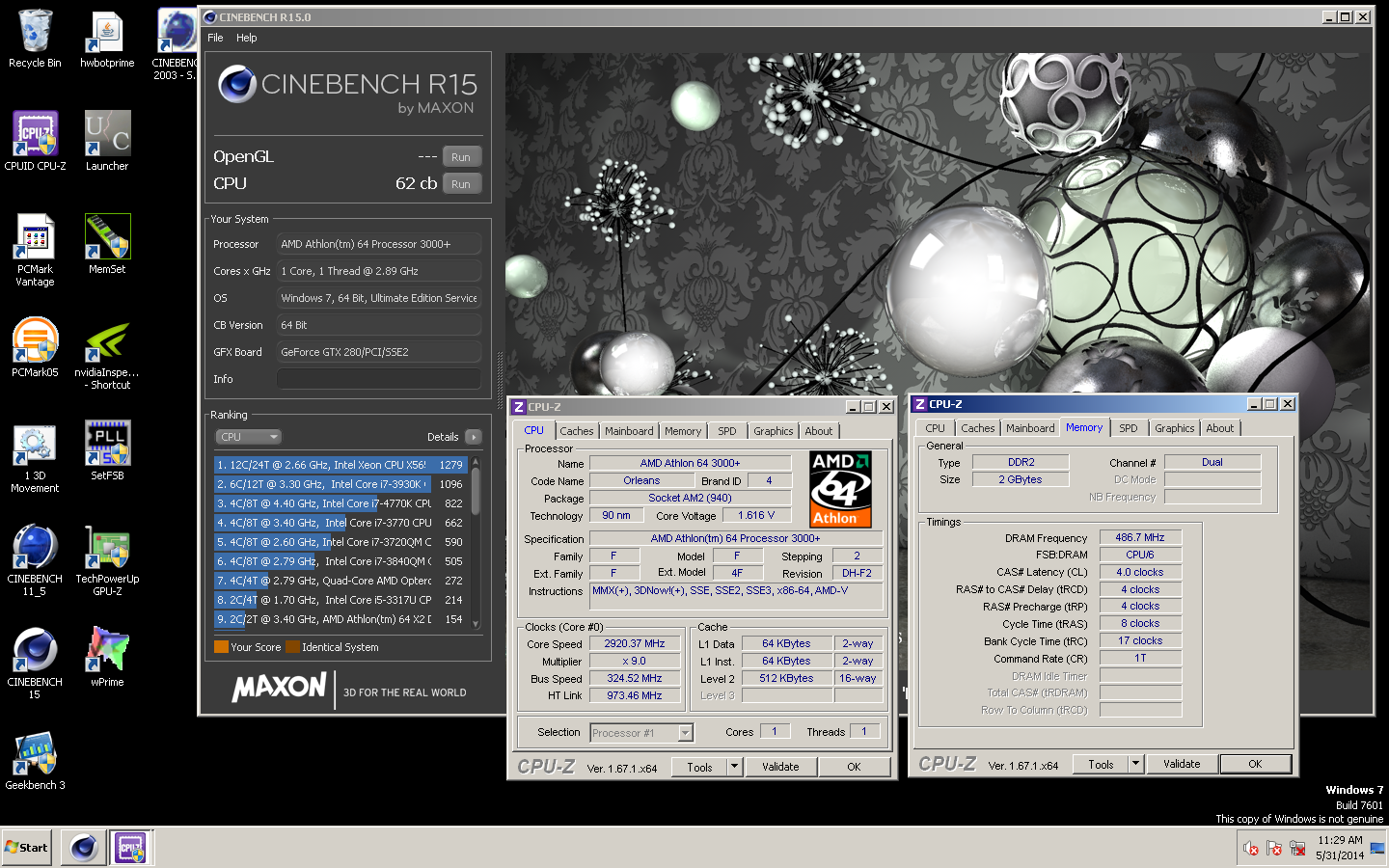The height and width of the screenshot is (868, 1389).
Task: Open the File menu in Cinebench
Action: (x=215, y=38)
